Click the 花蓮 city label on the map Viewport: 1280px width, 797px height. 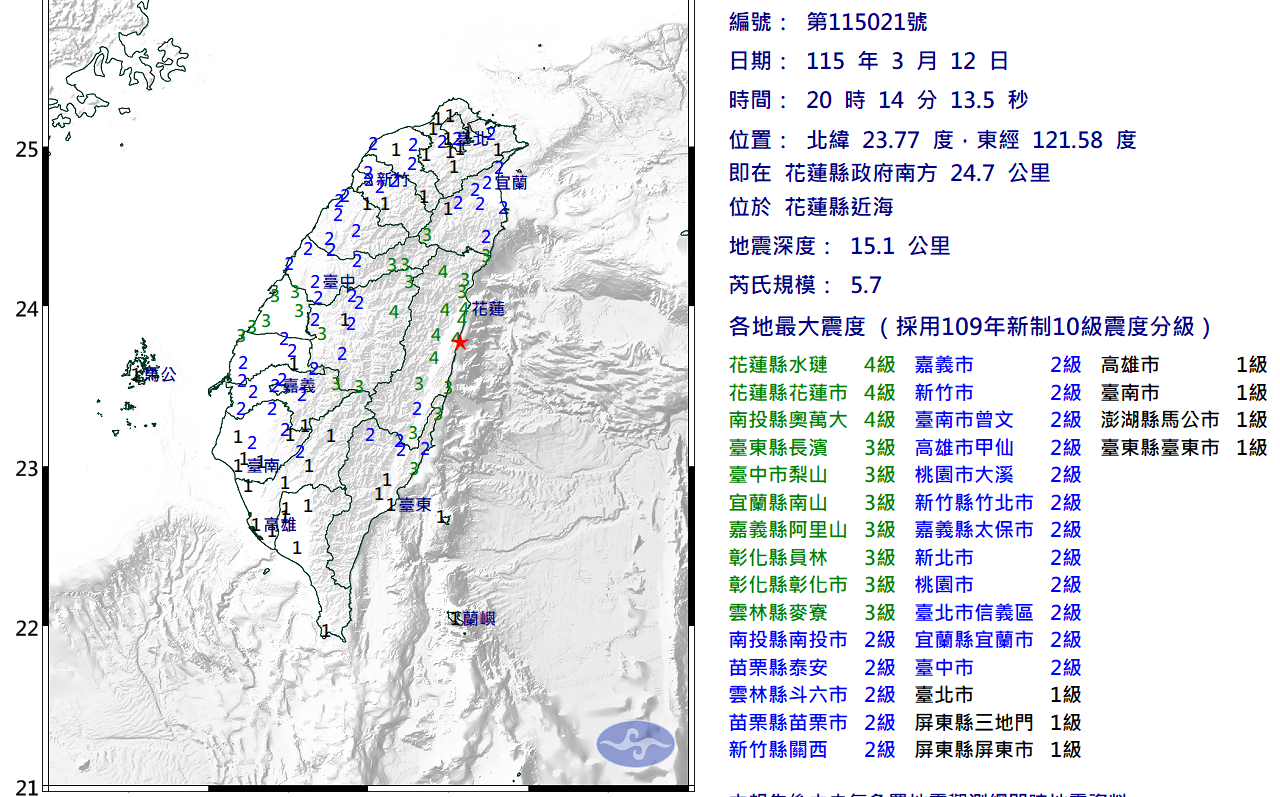pyautogui.click(x=489, y=309)
